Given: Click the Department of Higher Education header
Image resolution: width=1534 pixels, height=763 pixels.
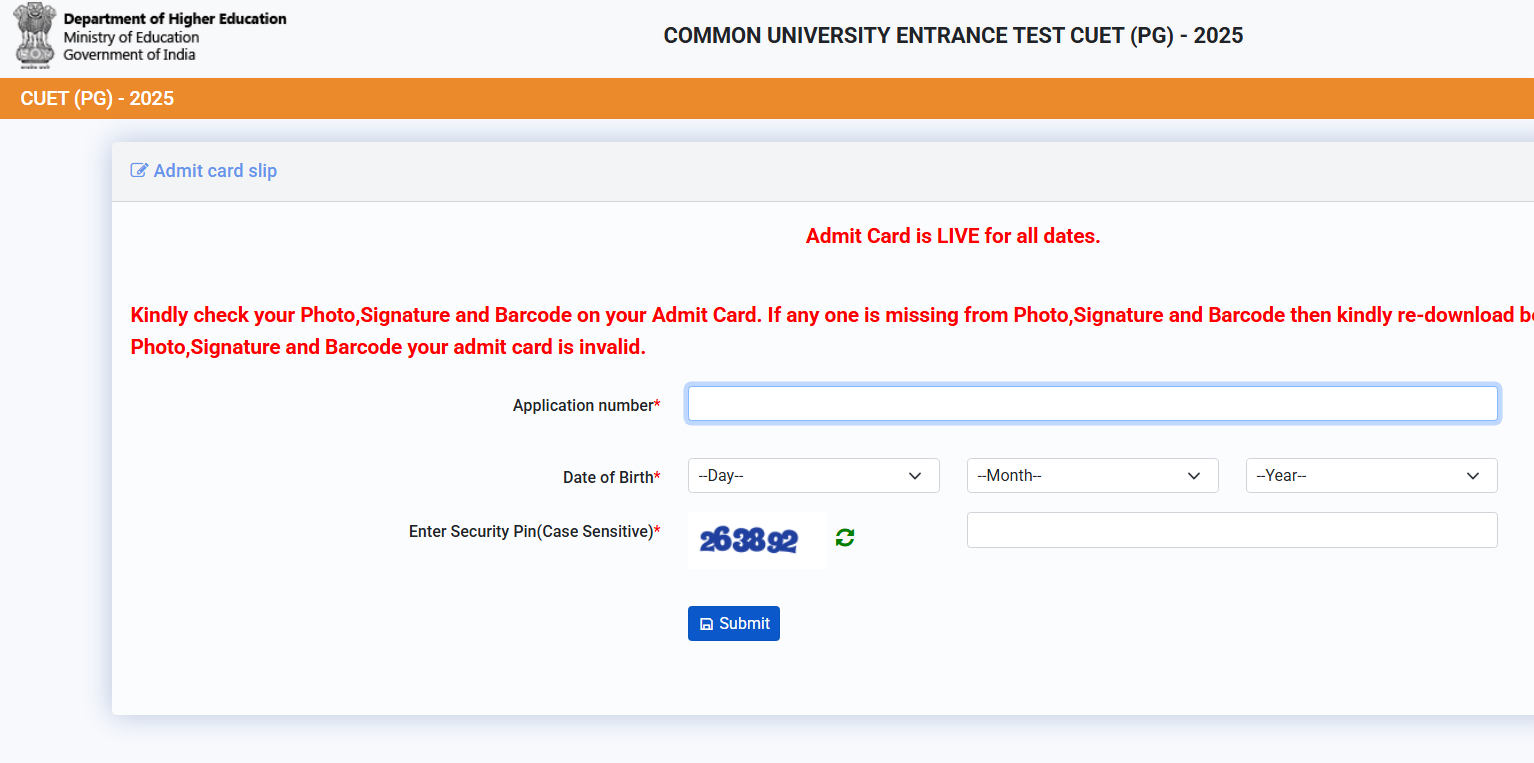Looking at the screenshot, I should (176, 18).
